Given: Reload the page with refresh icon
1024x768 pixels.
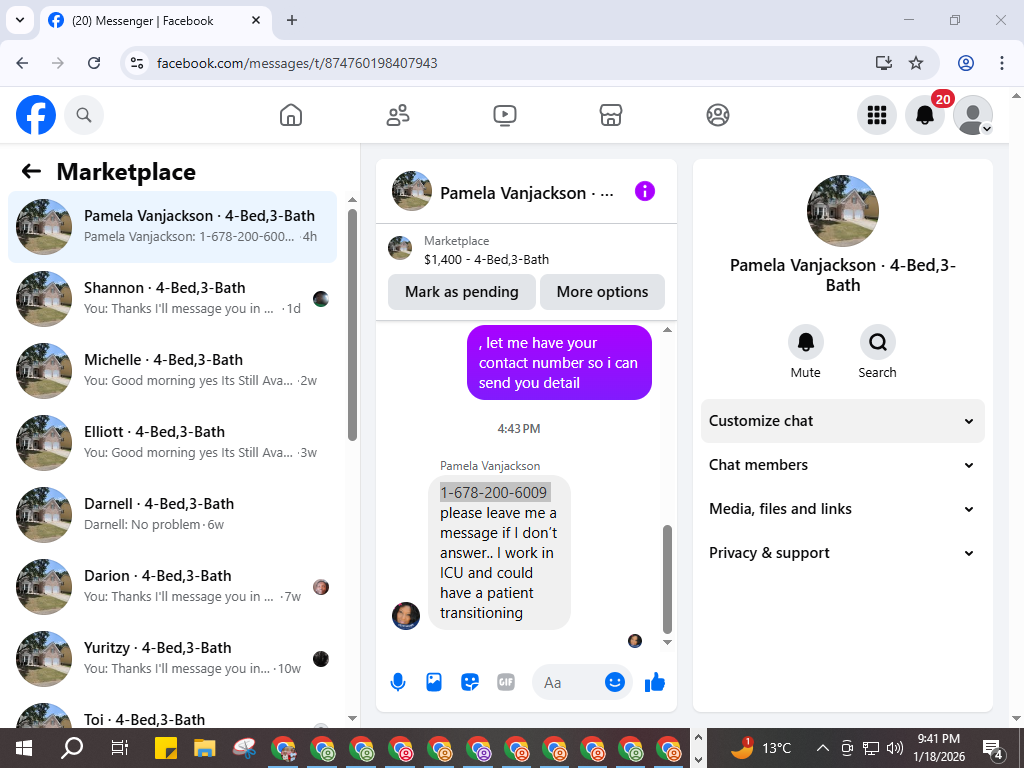Looking at the screenshot, I should point(94,63).
